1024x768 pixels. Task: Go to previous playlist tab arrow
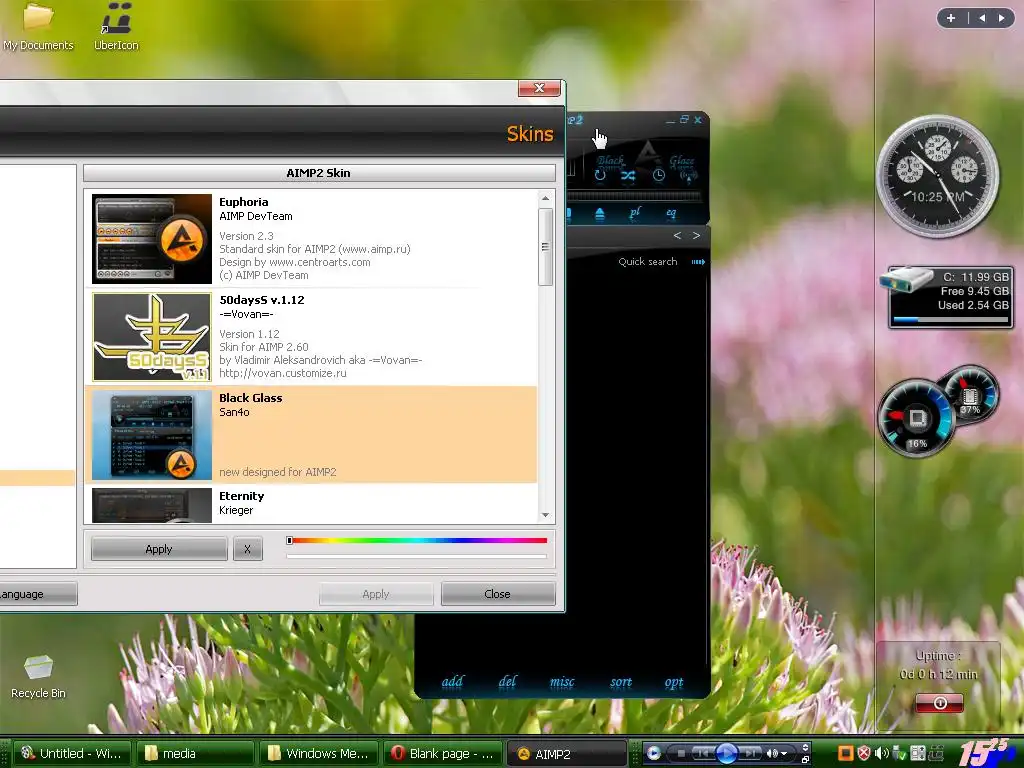point(677,235)
